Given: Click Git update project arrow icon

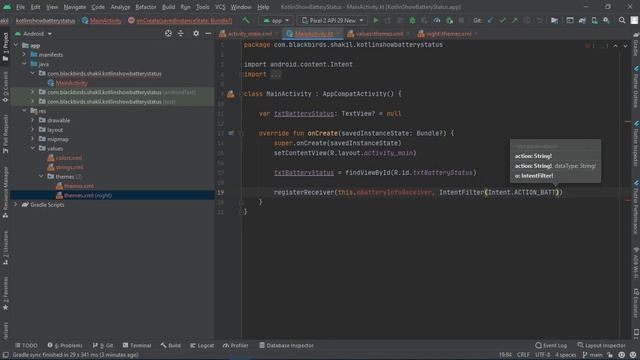Looking at the screenshot, I should (491, 20).
